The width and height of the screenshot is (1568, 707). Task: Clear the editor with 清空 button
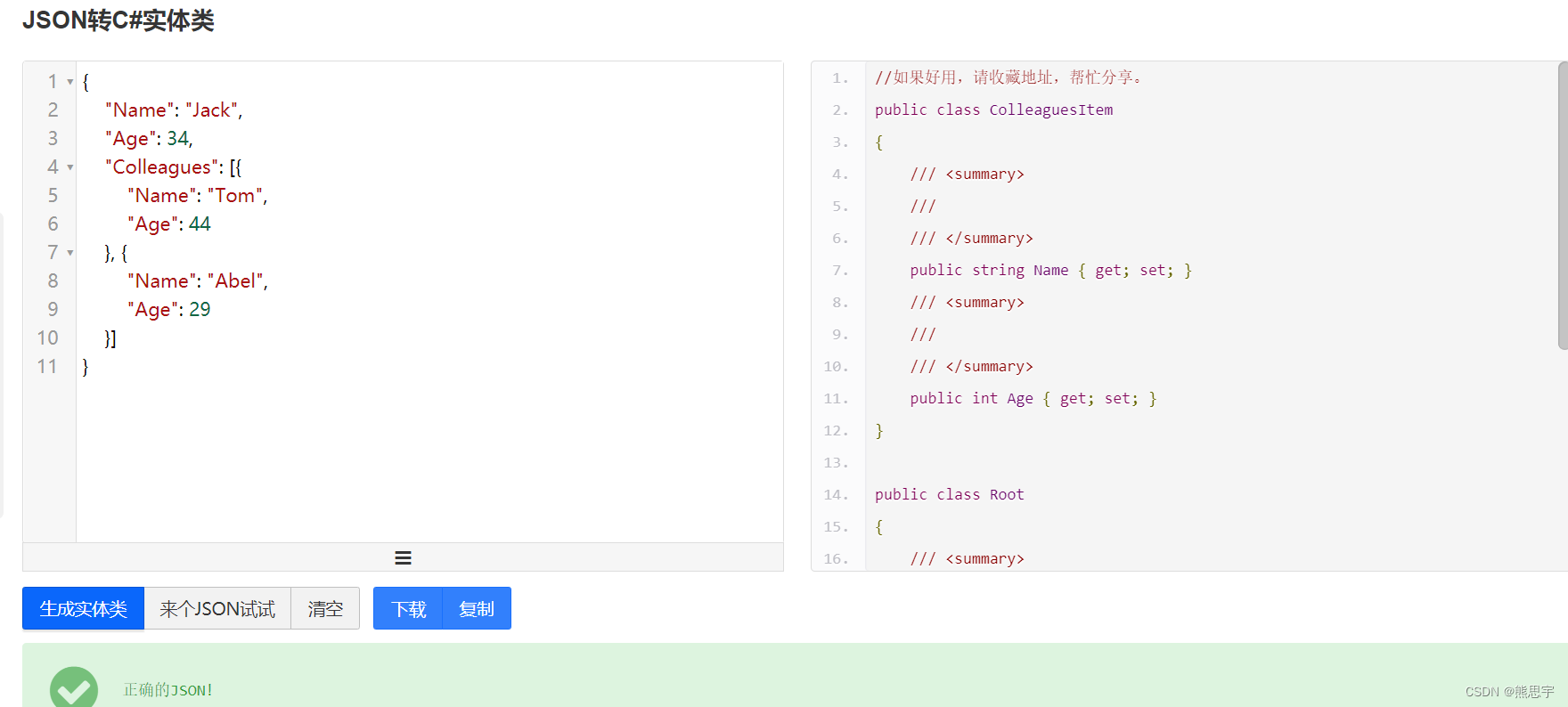(x=325, y=608)
